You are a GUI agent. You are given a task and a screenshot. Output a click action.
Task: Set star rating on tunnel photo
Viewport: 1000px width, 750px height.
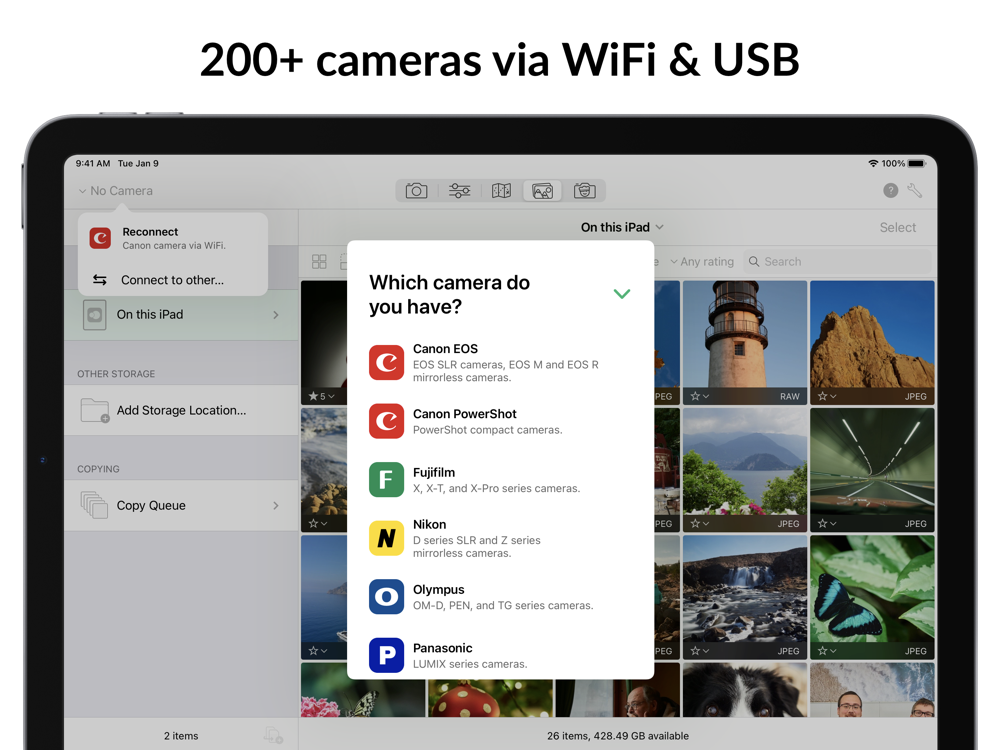coord(827,524)
